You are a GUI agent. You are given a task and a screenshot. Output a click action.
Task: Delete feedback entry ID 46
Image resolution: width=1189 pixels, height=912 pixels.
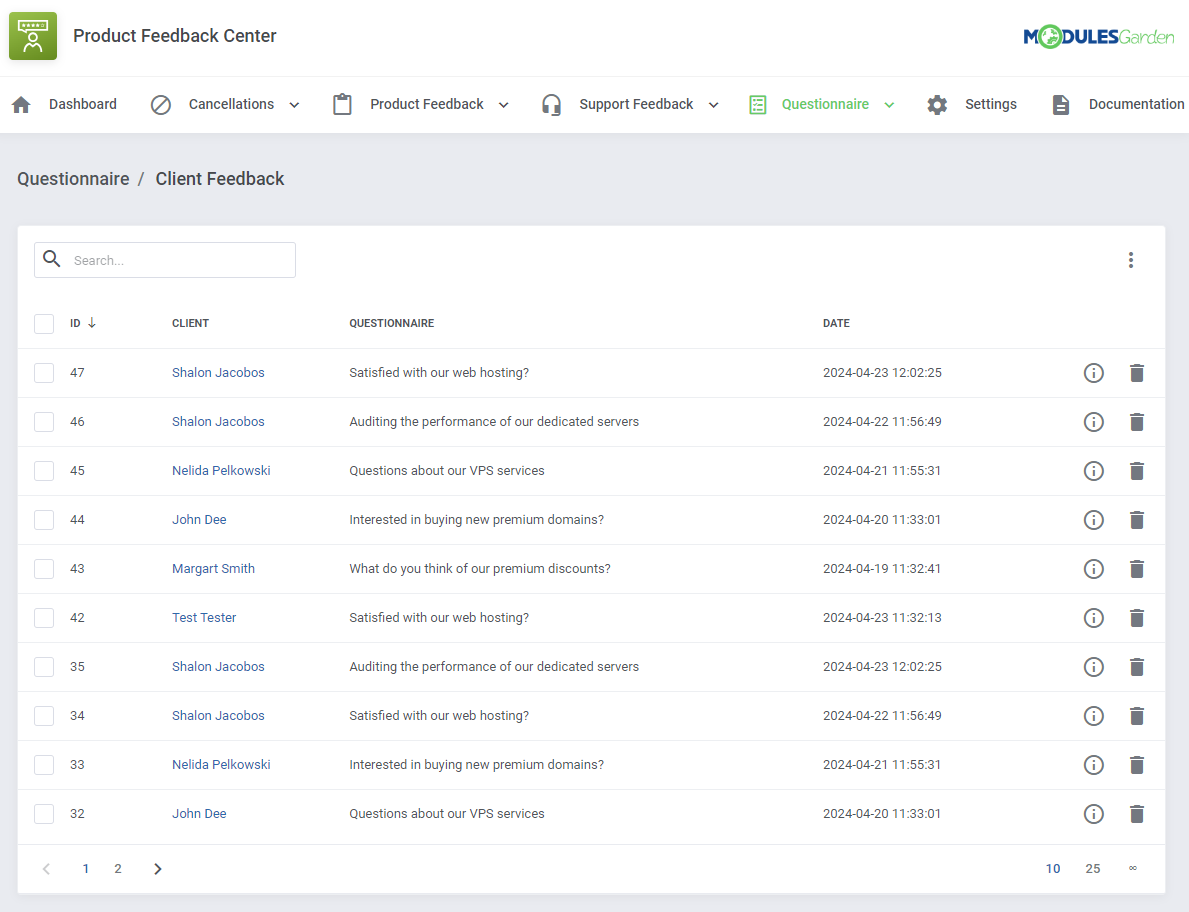[x=1137, y=422]
